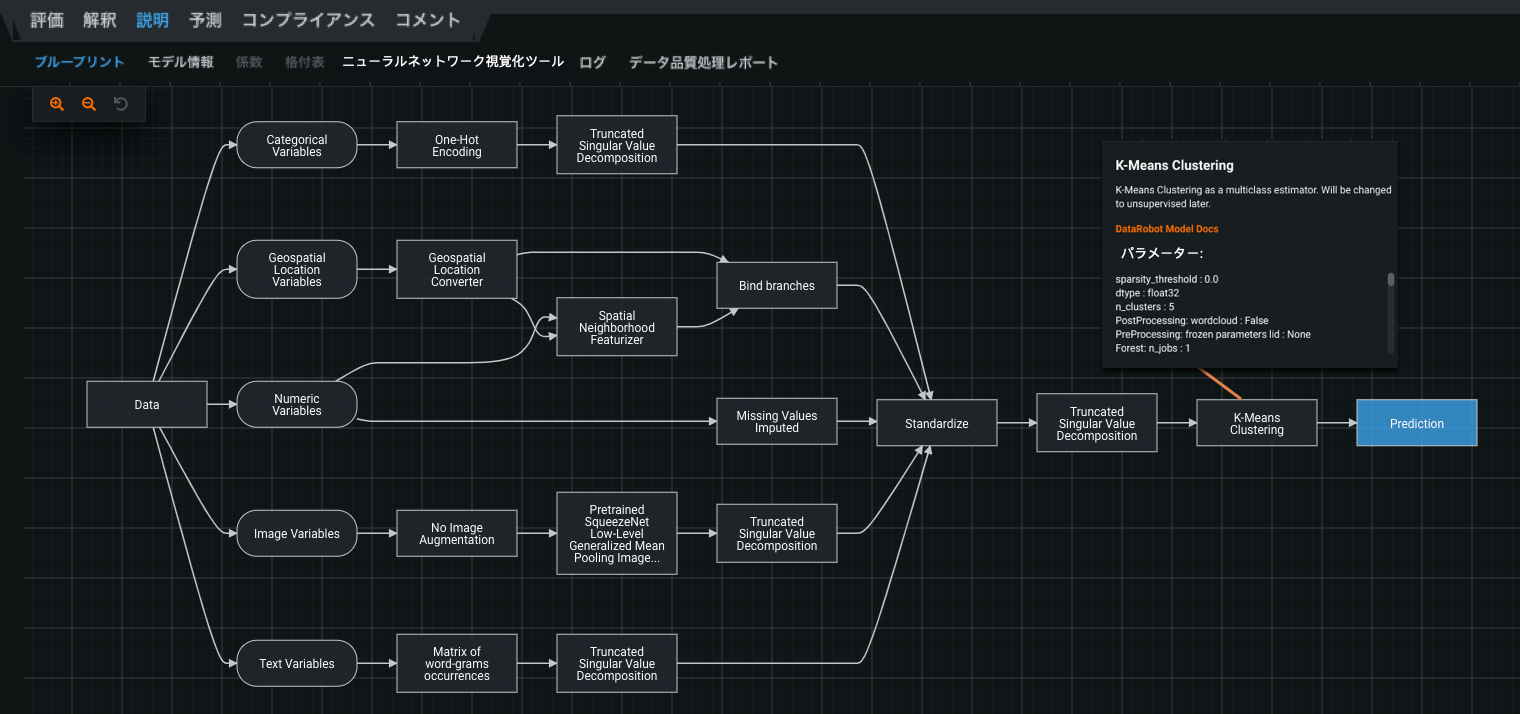Select the blue Prediction node
Viewport: 1520px width, 714px height.
(x=1416, y=423)
